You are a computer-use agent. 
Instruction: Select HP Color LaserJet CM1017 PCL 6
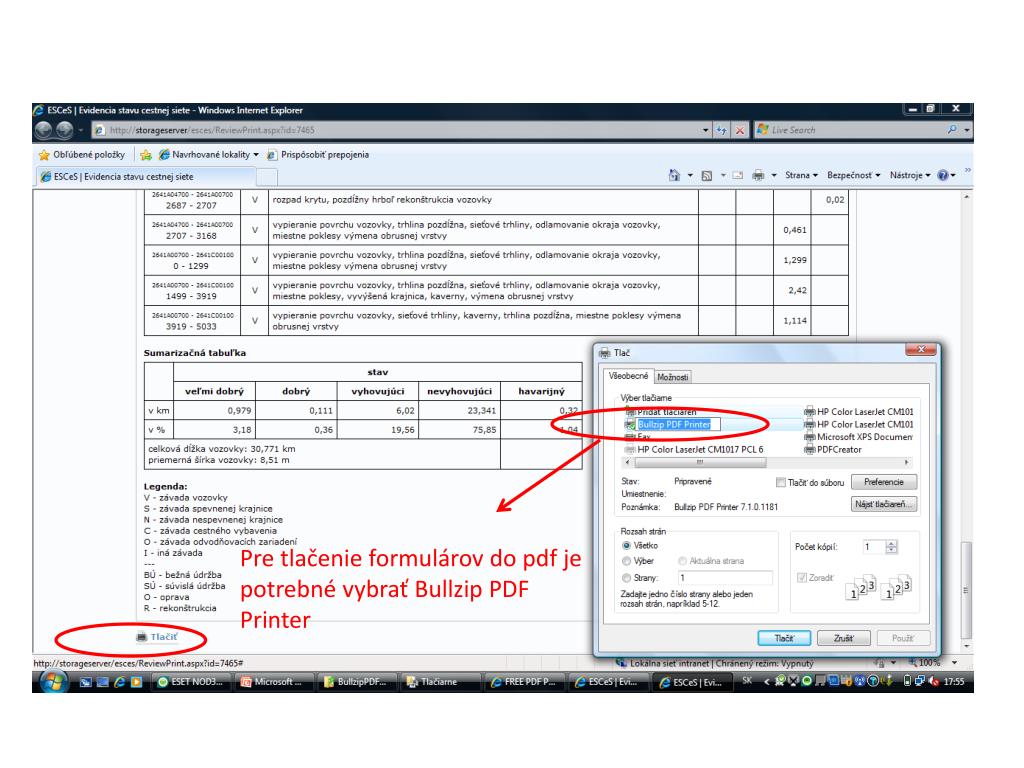click(694, 449)
